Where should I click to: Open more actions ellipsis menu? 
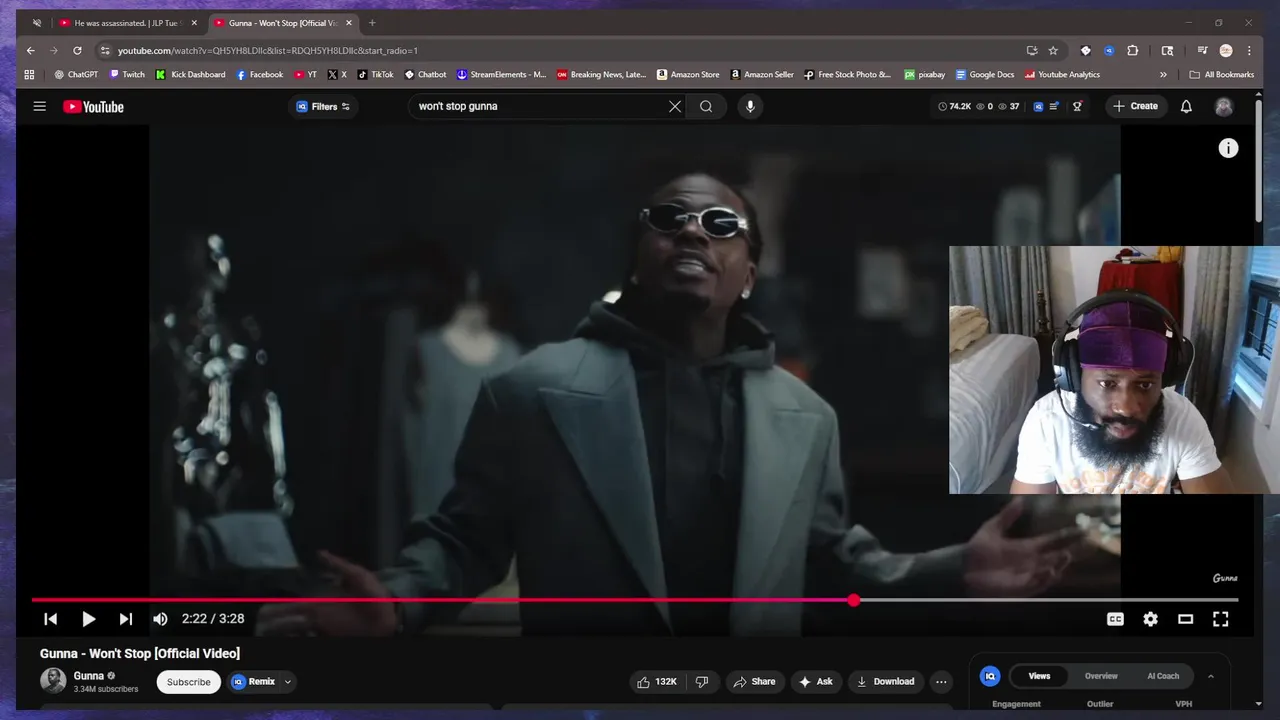click(x=941, y=681)
